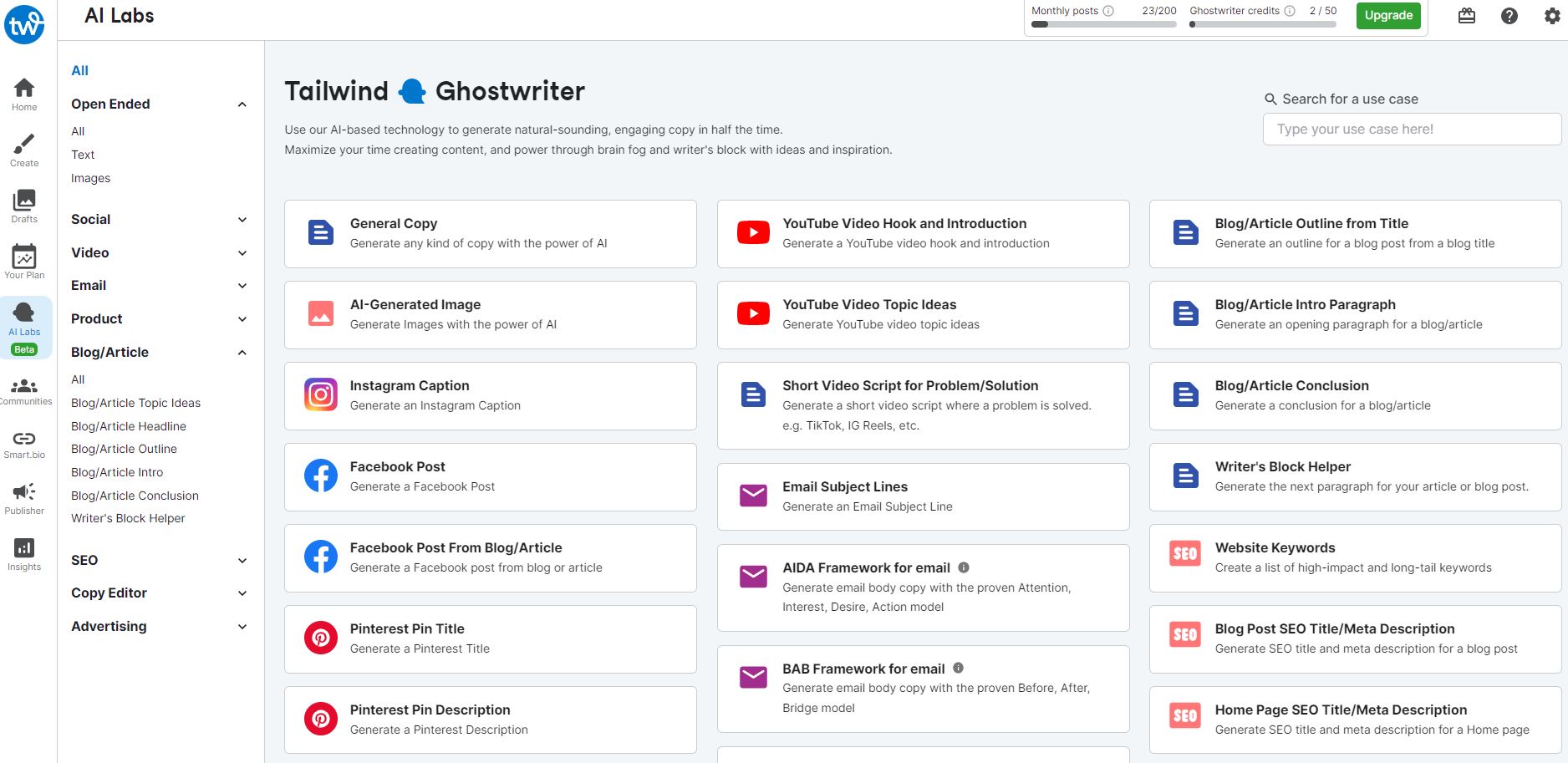Viewport: 1568px width, 763px height.
Task: Select Blog/Article Outline in sidebar
Action: pos(124,449)
